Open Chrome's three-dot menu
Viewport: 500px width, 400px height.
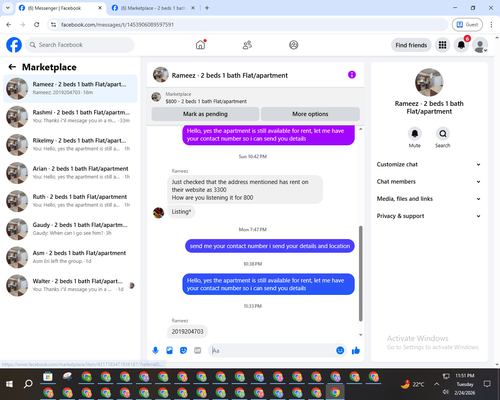click(x=491, y=24)
